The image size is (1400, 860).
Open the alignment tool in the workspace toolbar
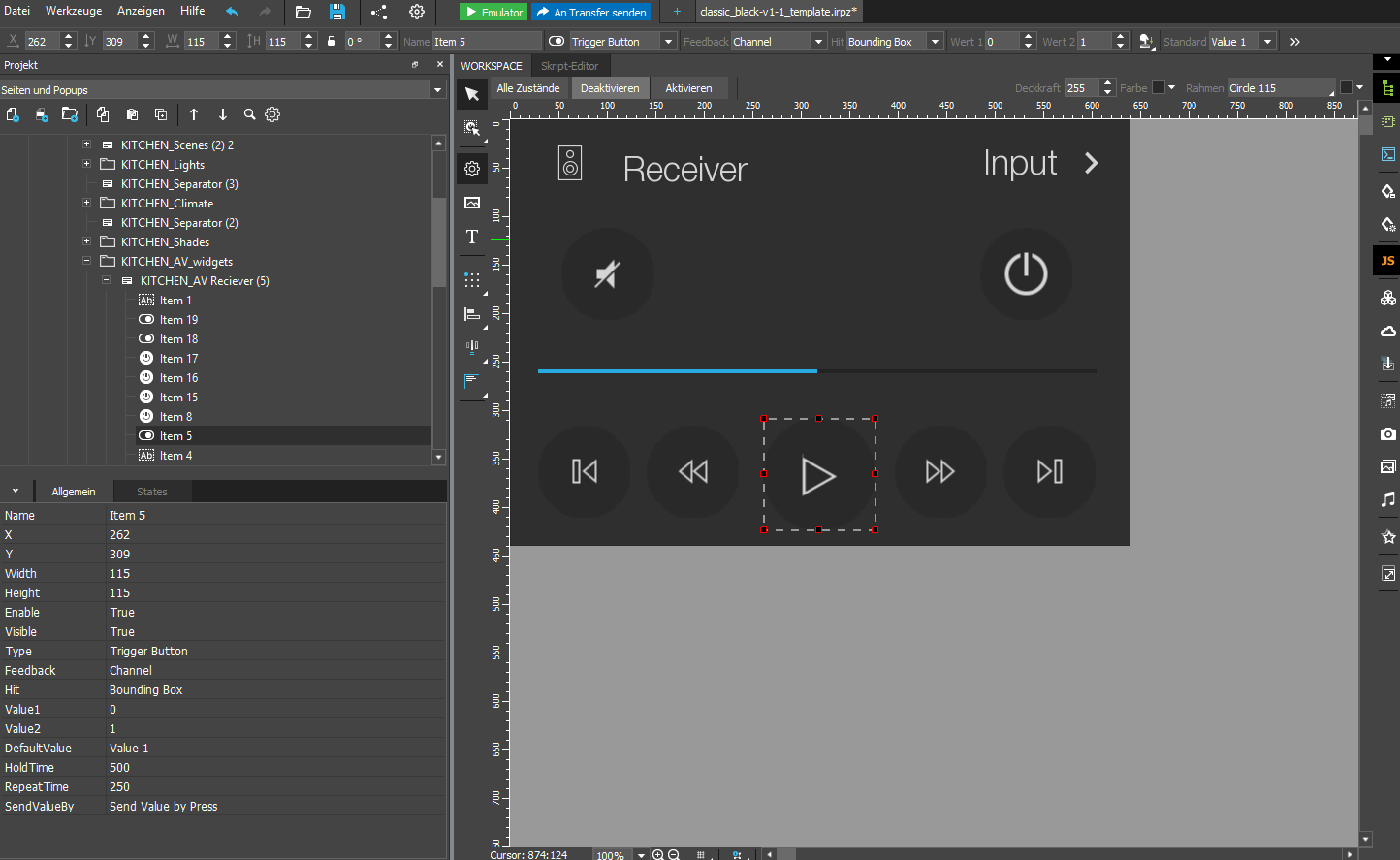[x=471, y=313]
